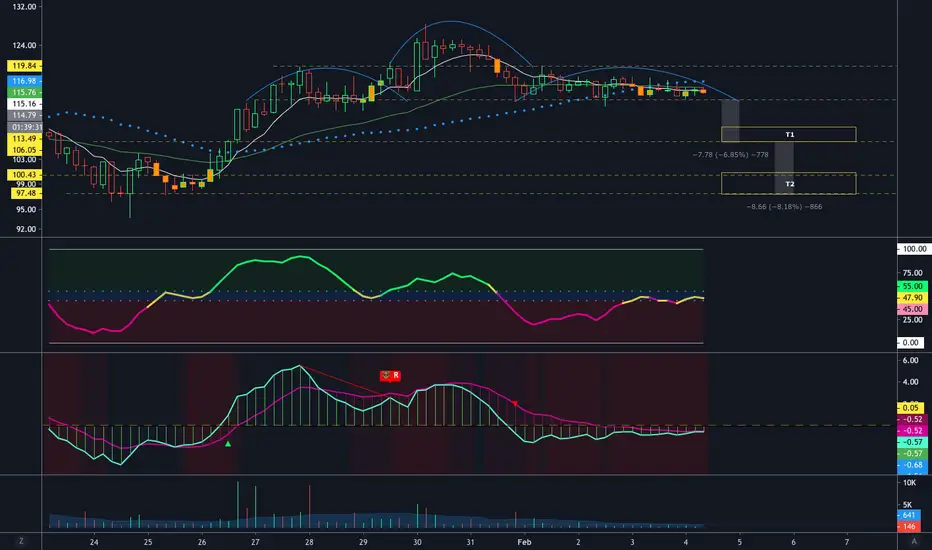932x550 pixels.
Task: Click the 10K volume scale value
Action: click(x=909, y=483)
